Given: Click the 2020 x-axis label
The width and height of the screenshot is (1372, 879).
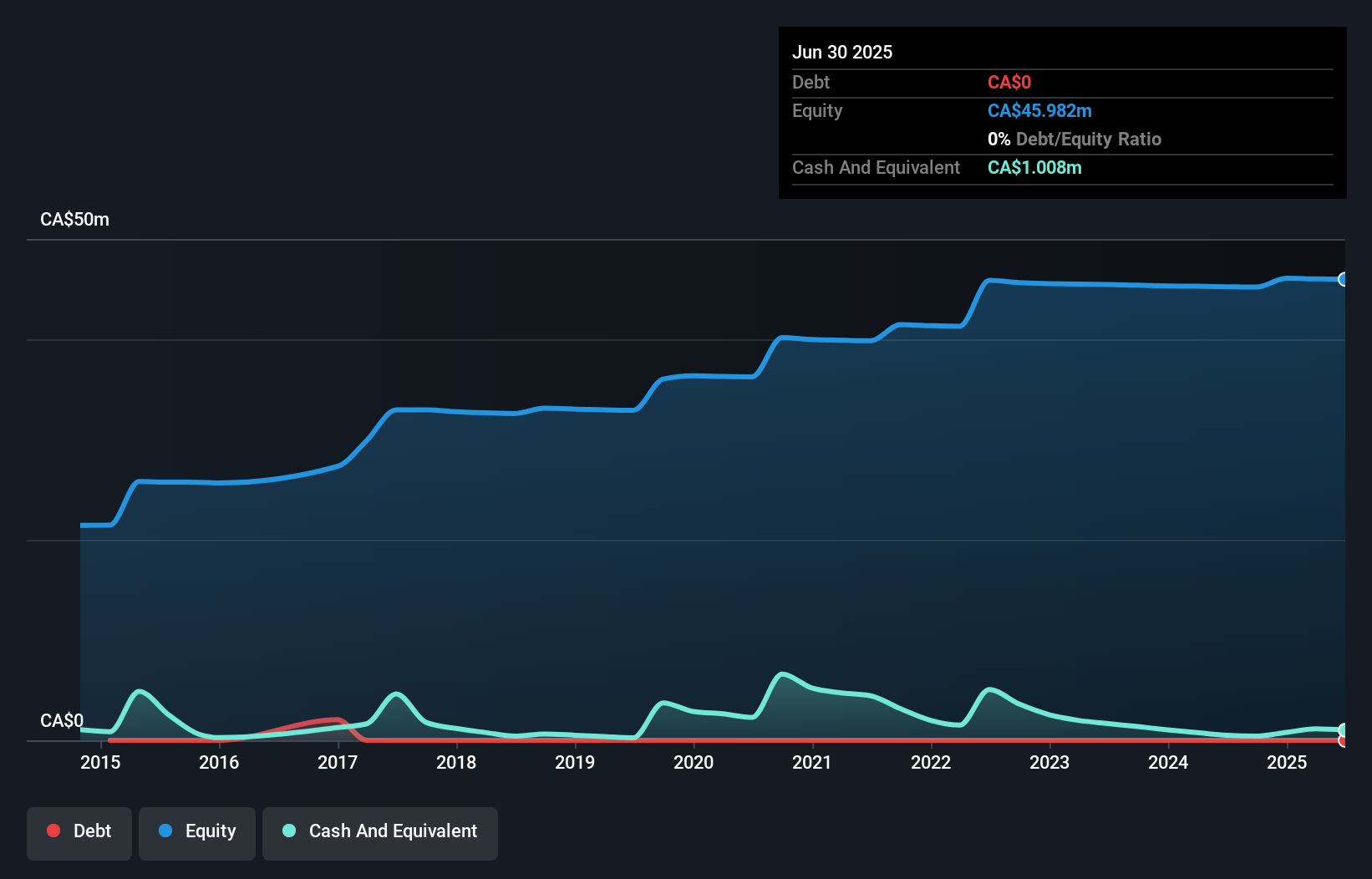Looking at the screenshot, I should click(x=694, y=762).
